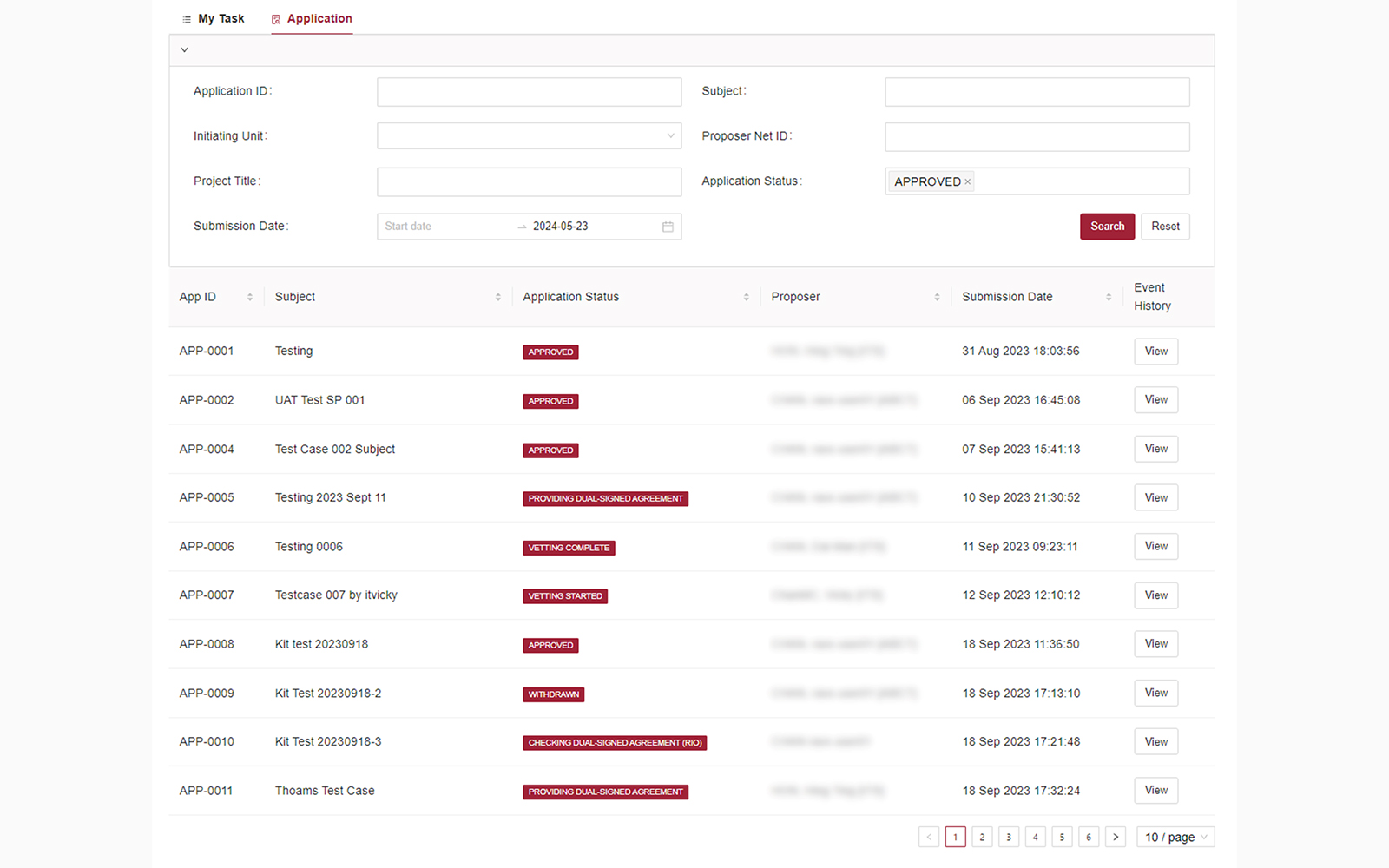Change the 10 / page size selector
Image resolution: width=1389 pixels, height=868 pixels.
(x=1175, y=837)
